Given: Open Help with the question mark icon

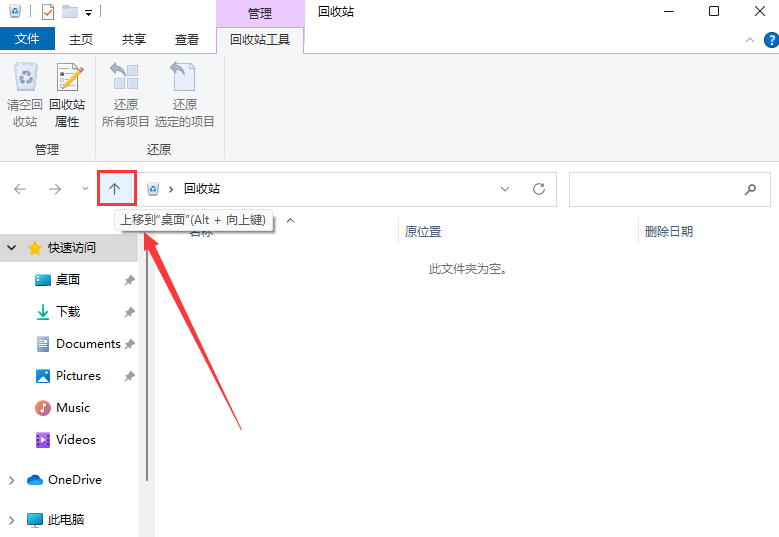Looking at the screenshot, I should click(x=772, y=40).
